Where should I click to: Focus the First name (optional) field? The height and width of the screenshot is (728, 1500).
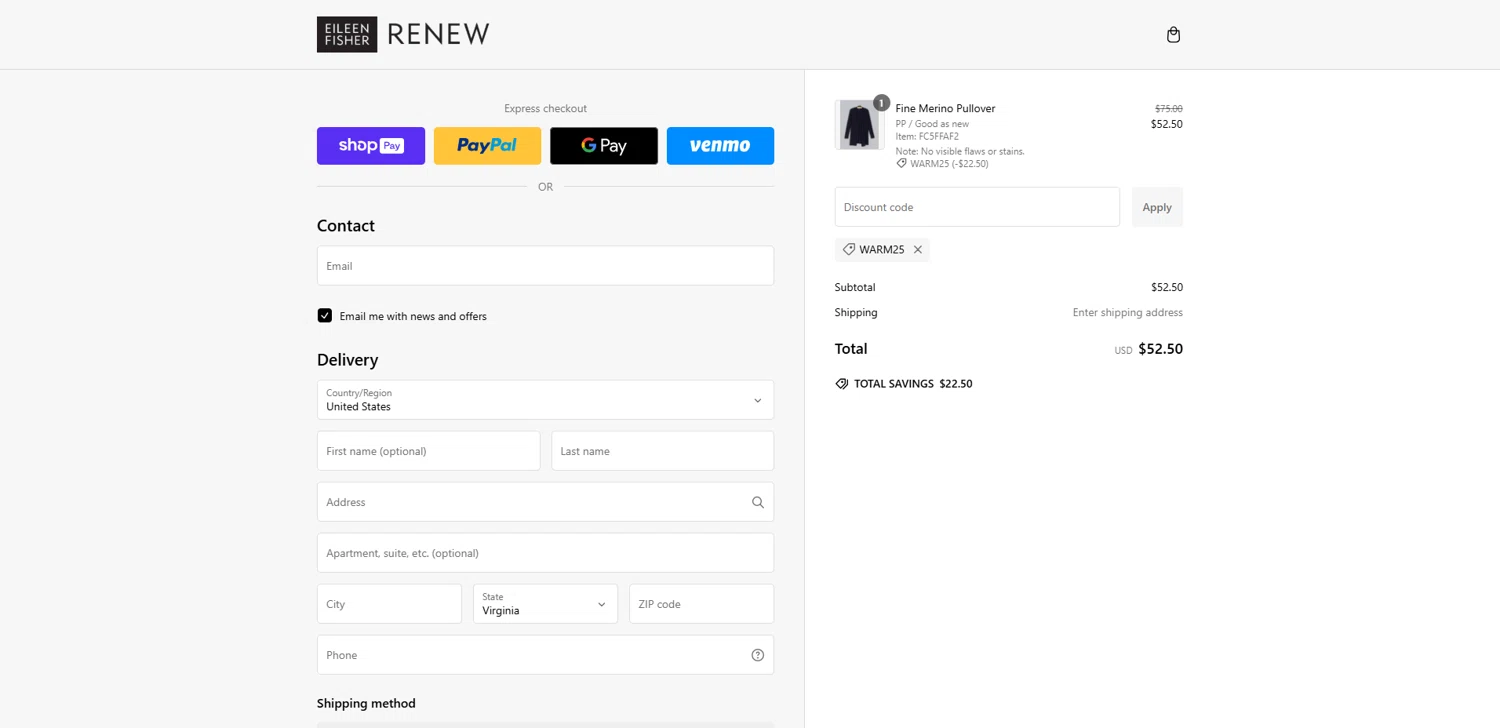[428, 451]
